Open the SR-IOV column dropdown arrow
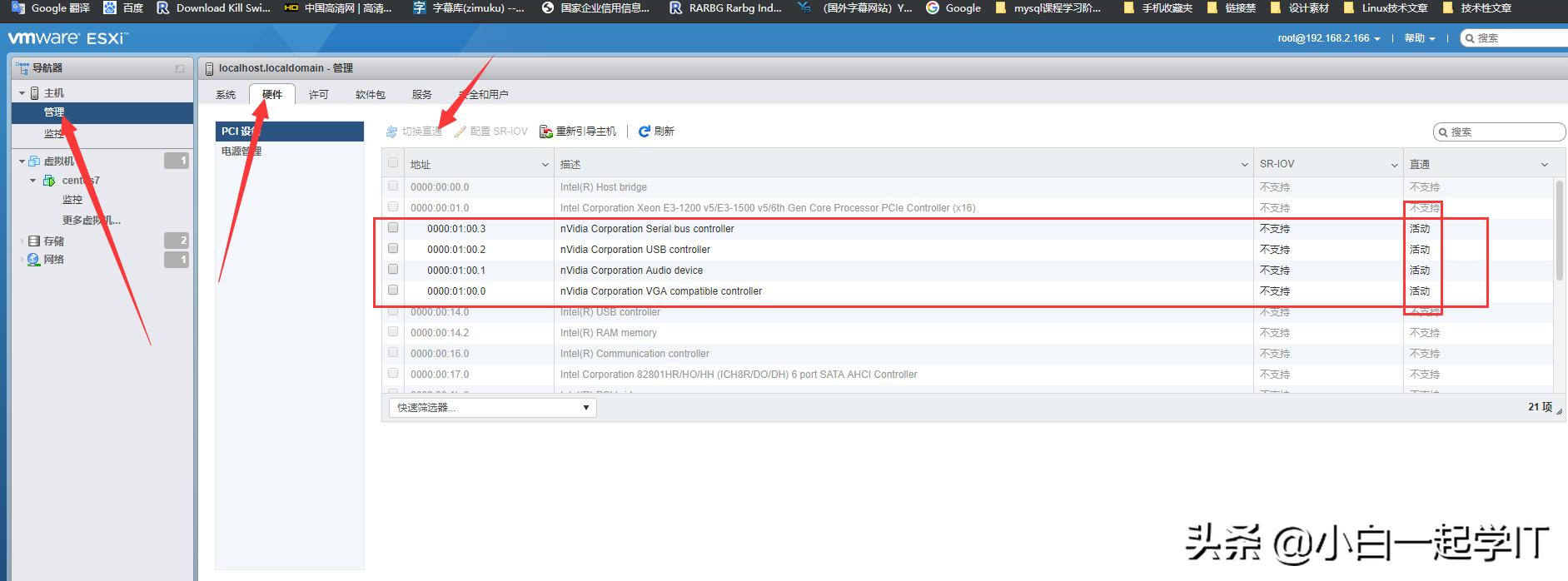1568x581 pixels. pos(1395,165)
